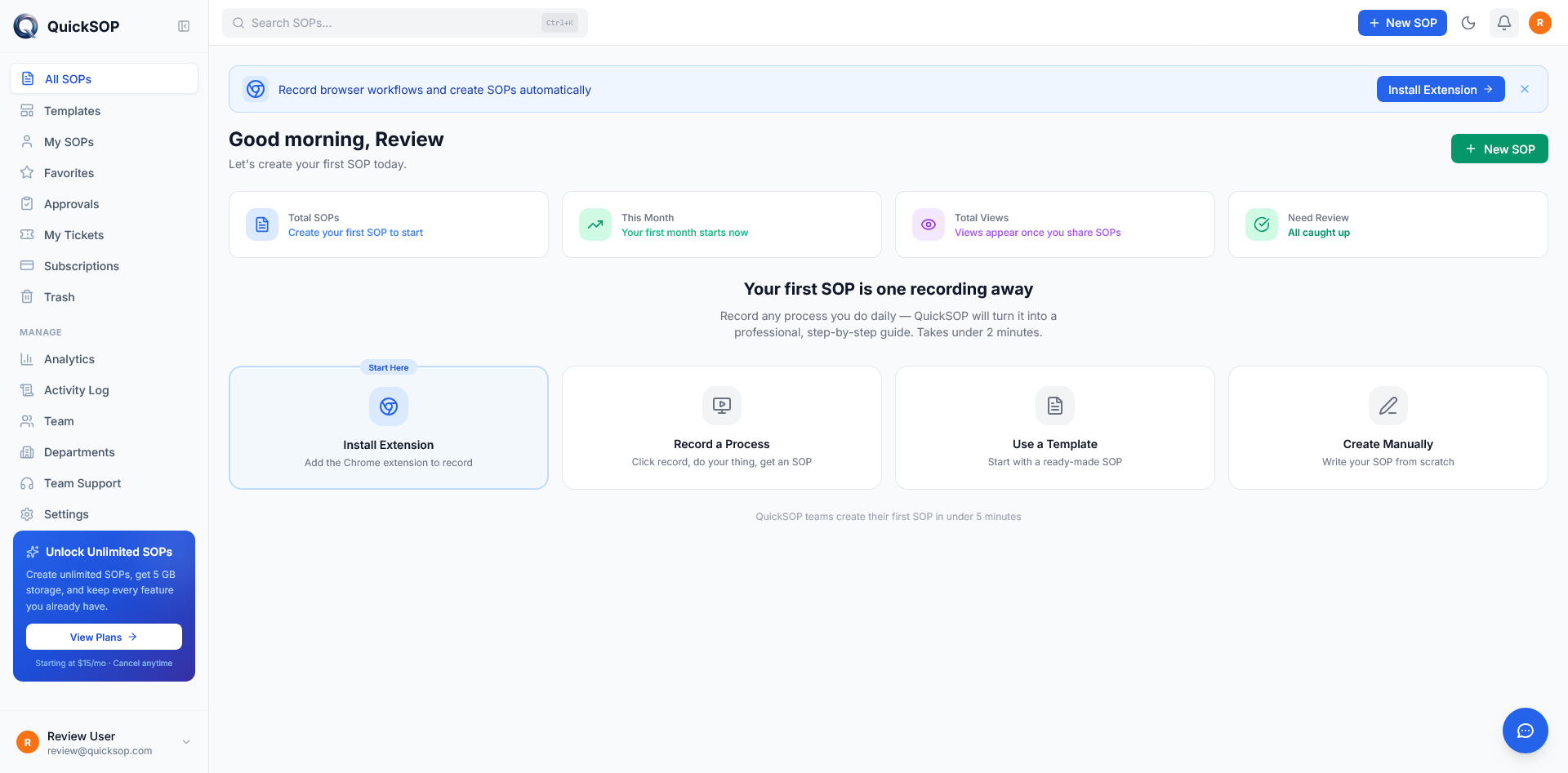Open All SOPs in the sidebar
Image resolution: width=1568 pixels, height=773 pixels.
[x=104, y=78]
